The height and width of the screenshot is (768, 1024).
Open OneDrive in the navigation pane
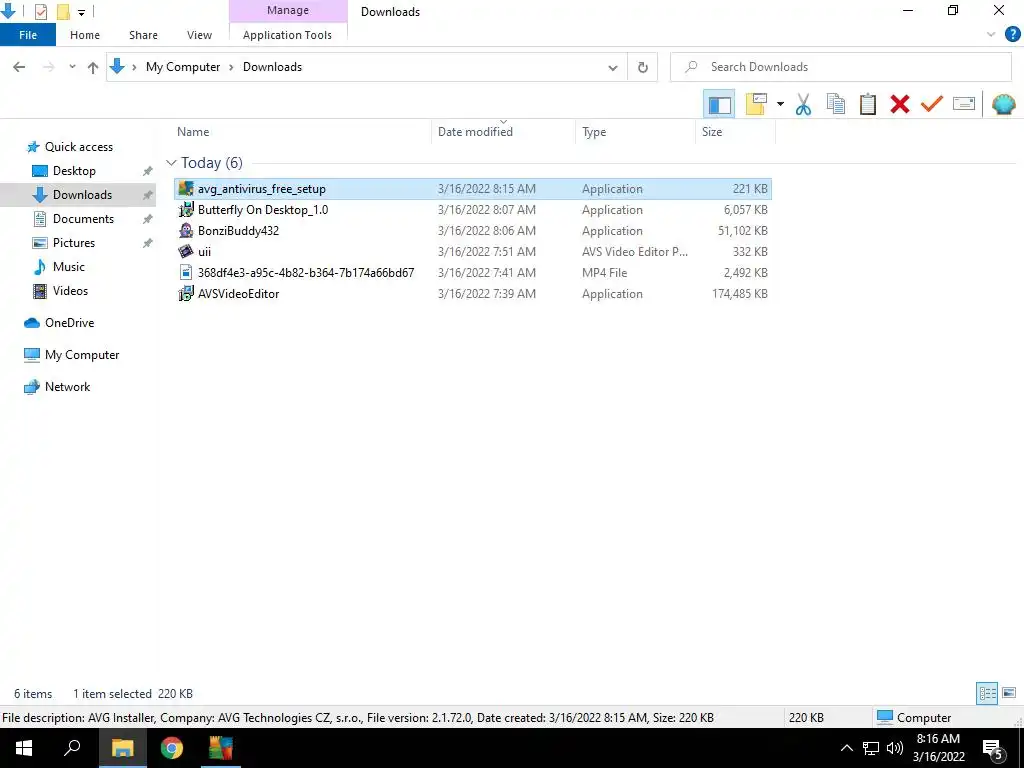tap(69, 323)
